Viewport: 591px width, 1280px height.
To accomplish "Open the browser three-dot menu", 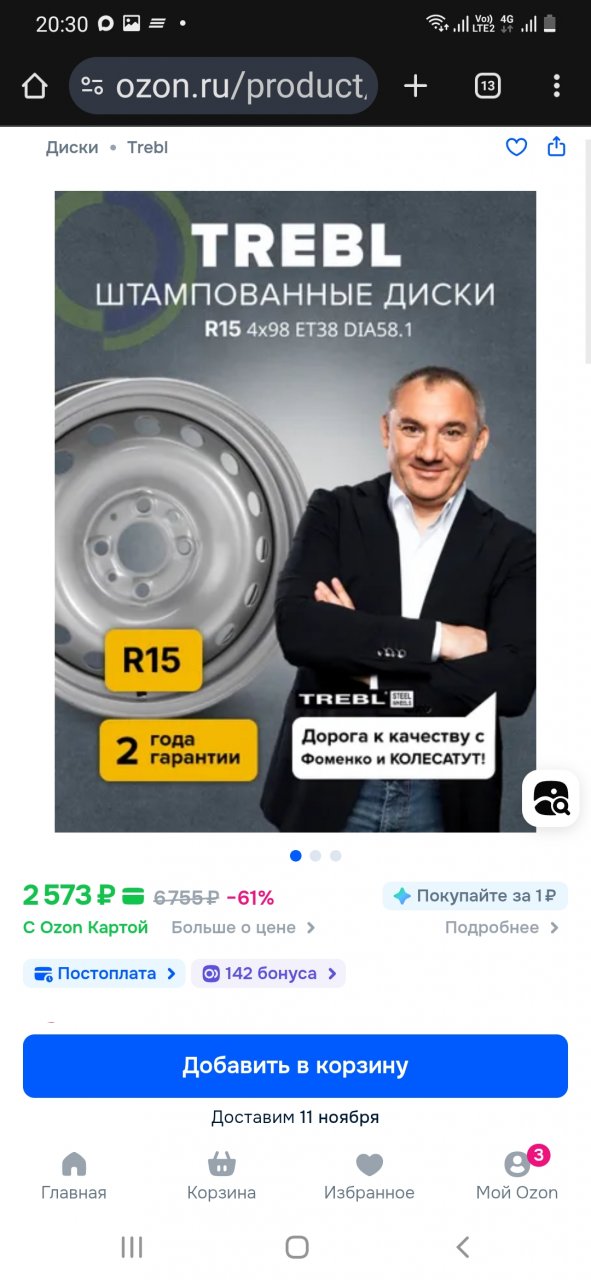I will click(557, 86).
